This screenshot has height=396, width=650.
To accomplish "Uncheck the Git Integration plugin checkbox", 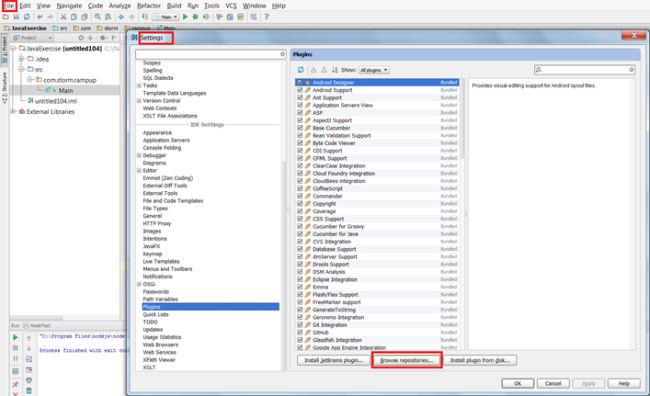I will (300, 325).
